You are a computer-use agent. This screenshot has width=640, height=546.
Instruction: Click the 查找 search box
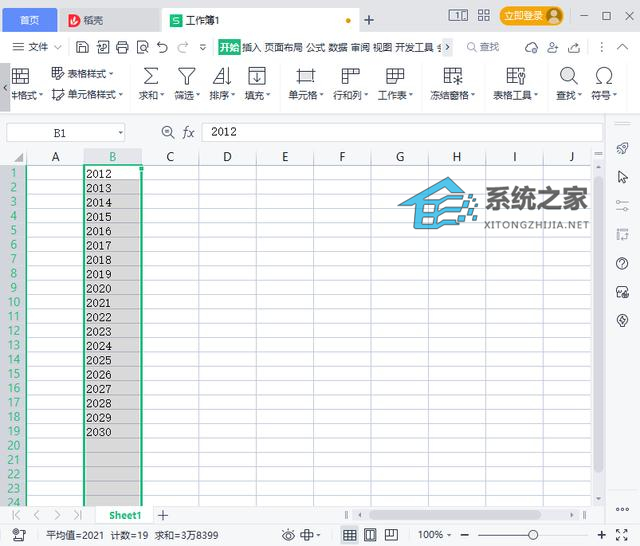(483, 47)
